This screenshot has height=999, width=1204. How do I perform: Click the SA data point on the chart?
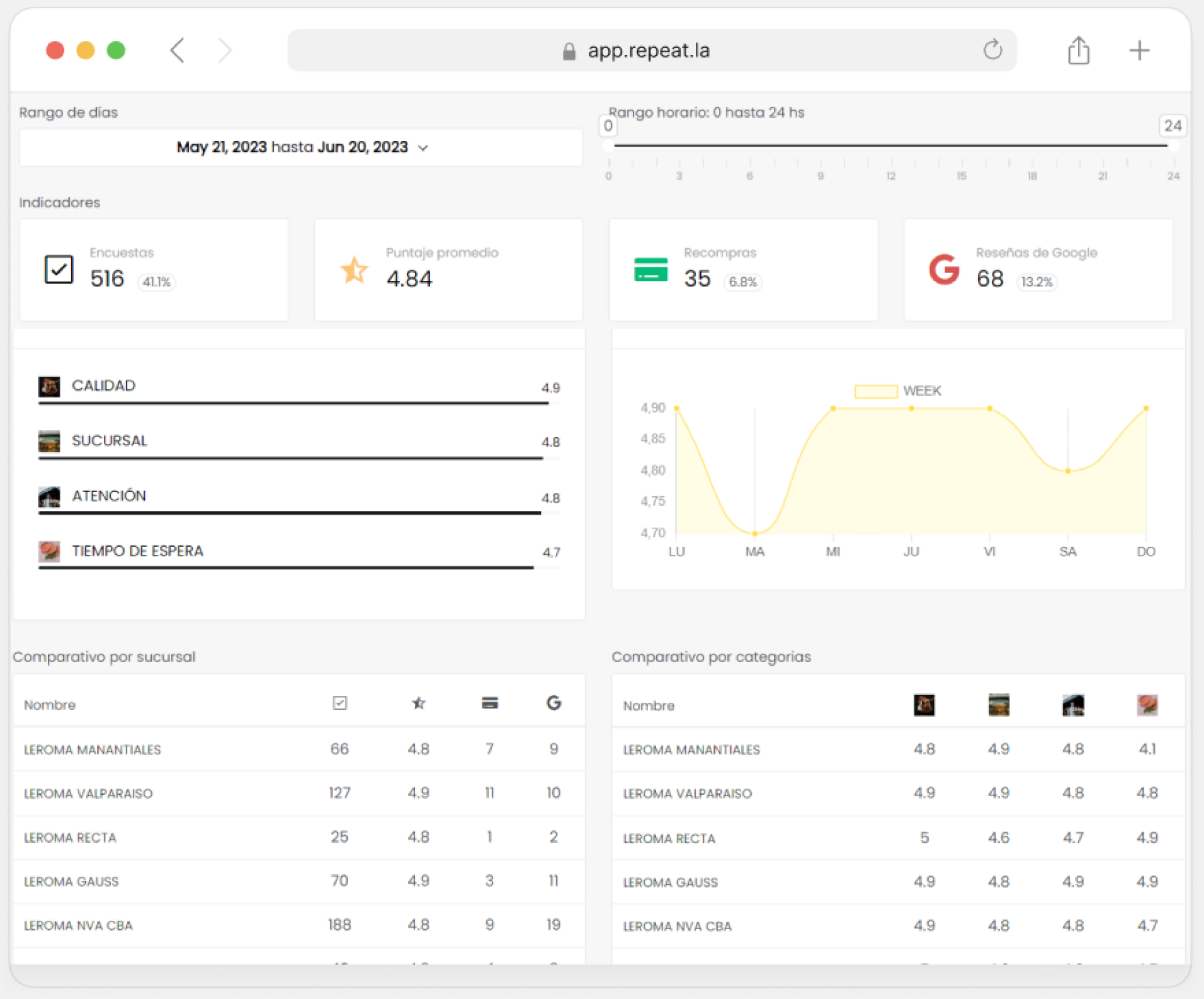point(1067,471)
